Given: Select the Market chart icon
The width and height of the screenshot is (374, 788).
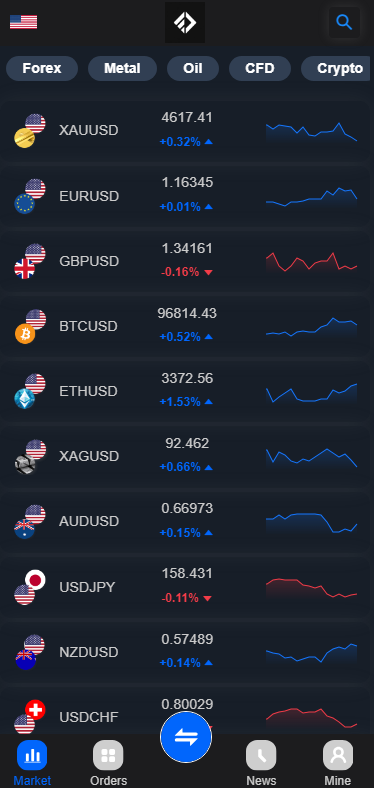Looking at the screenshot, I should point(32,755).
